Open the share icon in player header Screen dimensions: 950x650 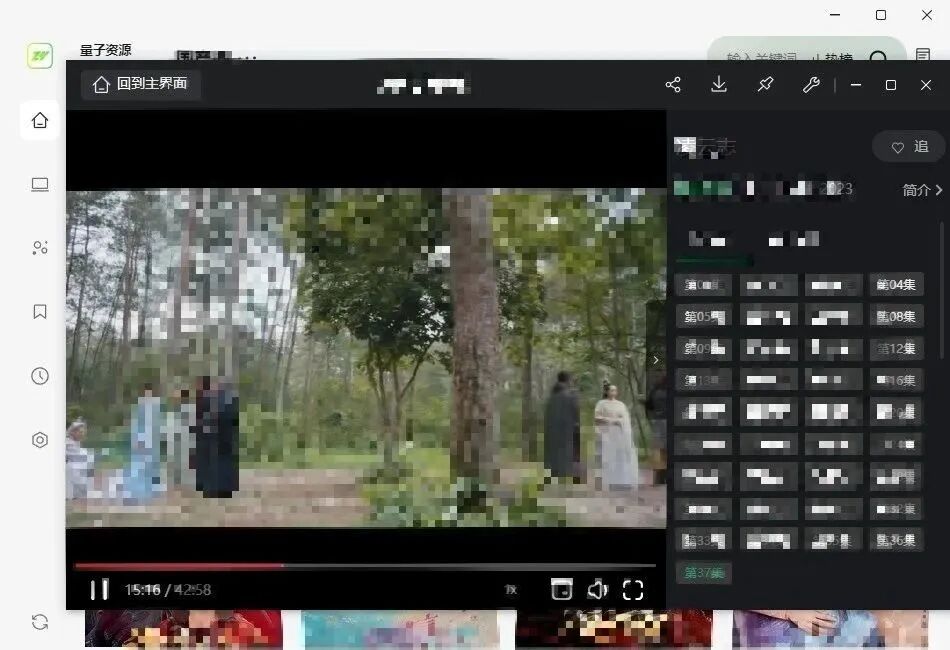pos(673,84)
